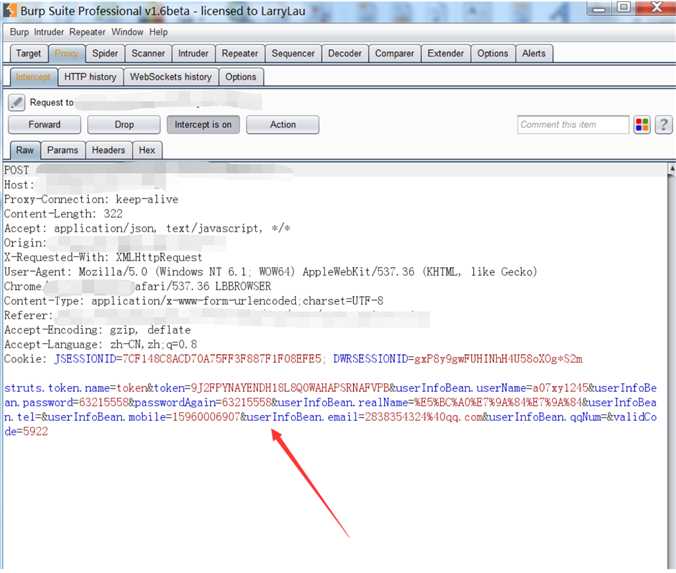Maximize the Burp Suite window

(623, 7)
